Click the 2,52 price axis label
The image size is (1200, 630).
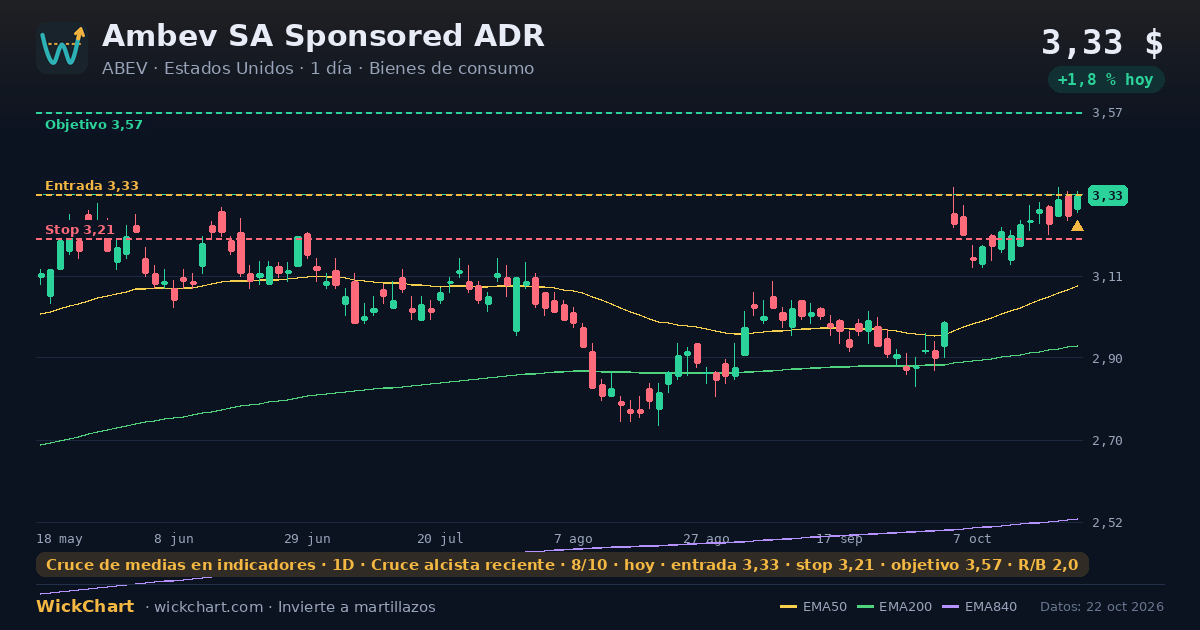pos(1107,523)
